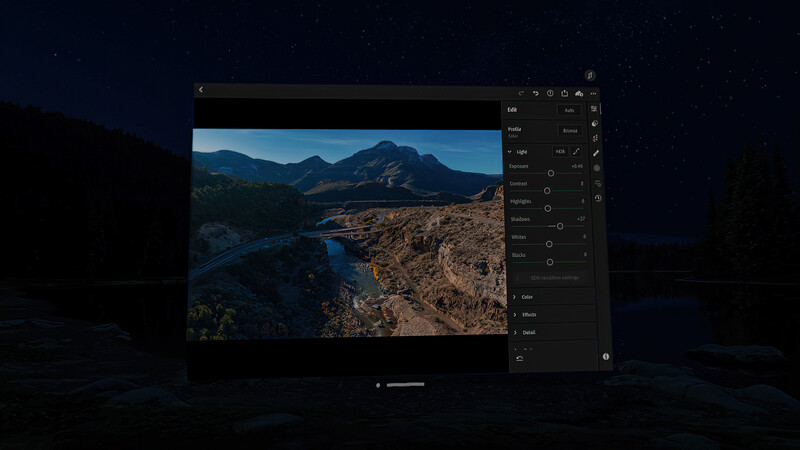Image resolution: width=800 pixels, height=450 pixels.
Task: Open the three-dot more options menu
Action: point(593,94)
